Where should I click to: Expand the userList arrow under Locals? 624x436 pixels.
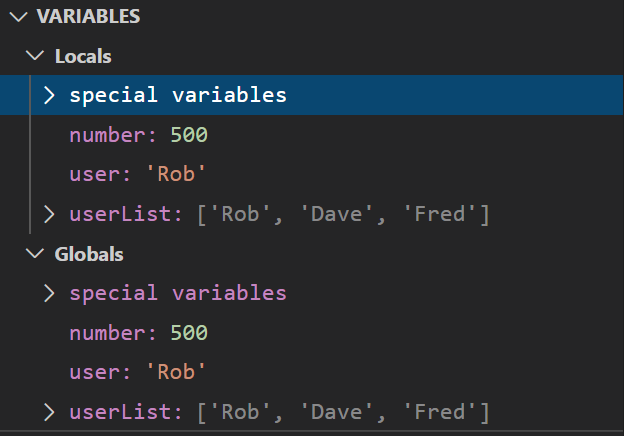(x=49, y=214)
